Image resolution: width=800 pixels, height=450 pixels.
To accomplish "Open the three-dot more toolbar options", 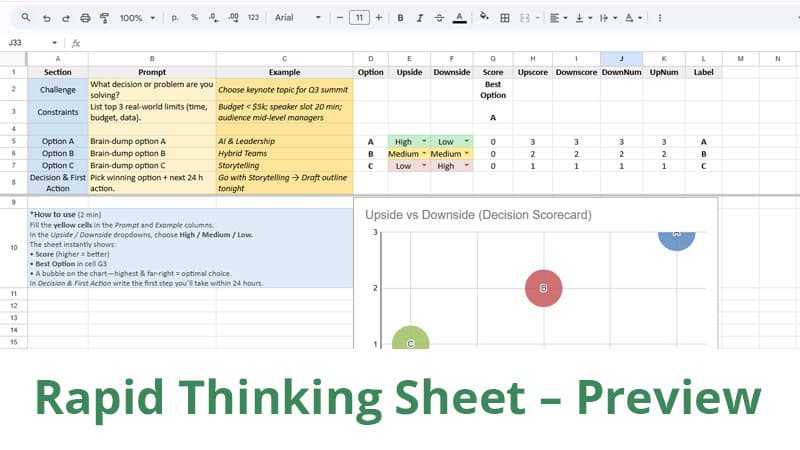I will click(660, 18).
